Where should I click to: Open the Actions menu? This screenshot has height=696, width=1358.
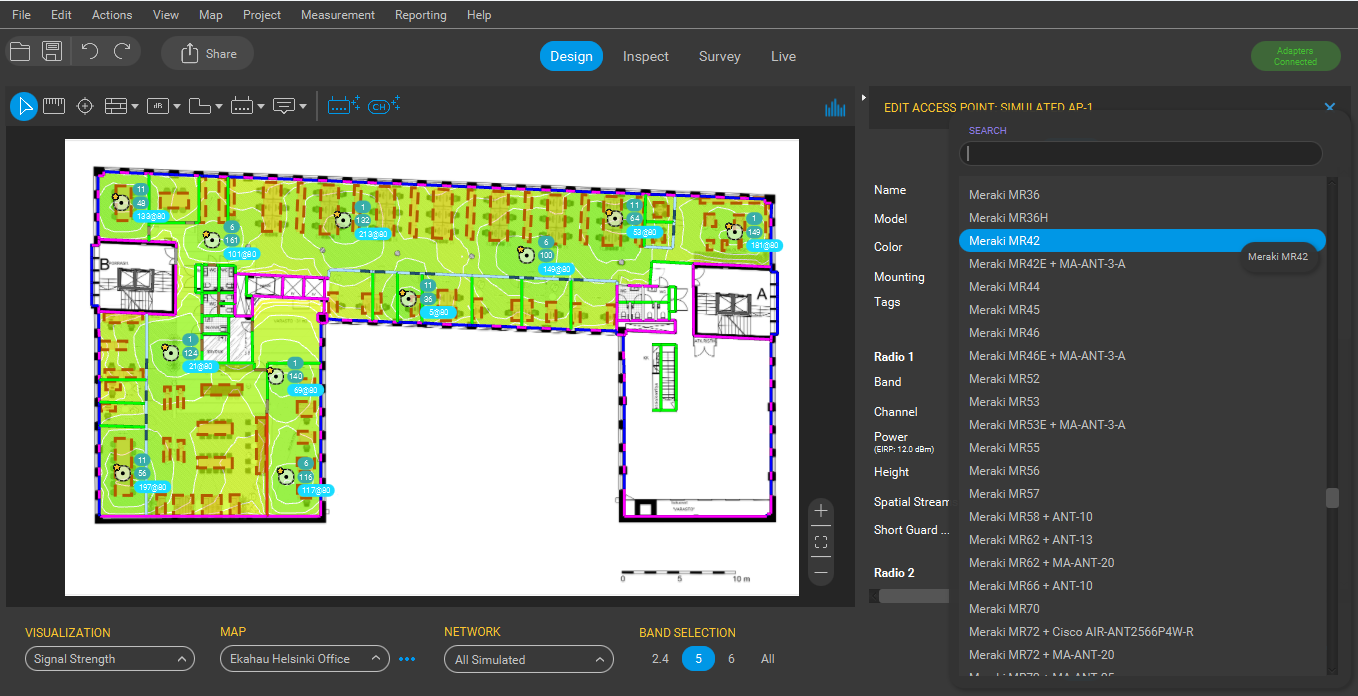(x=112, y=15)
